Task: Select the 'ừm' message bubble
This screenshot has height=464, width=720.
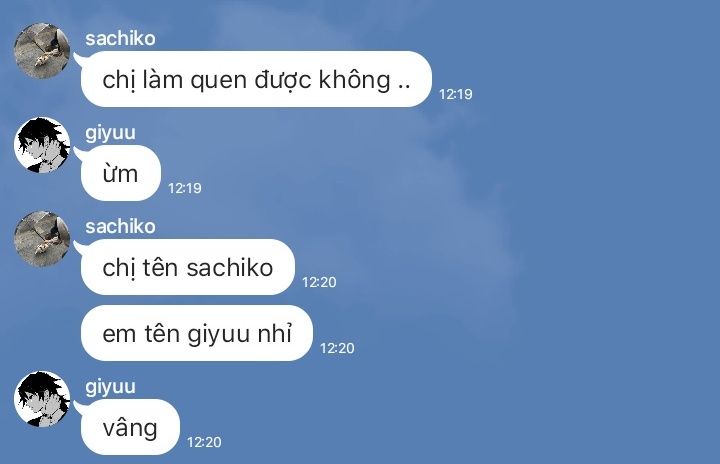Action: click(121, 173)
